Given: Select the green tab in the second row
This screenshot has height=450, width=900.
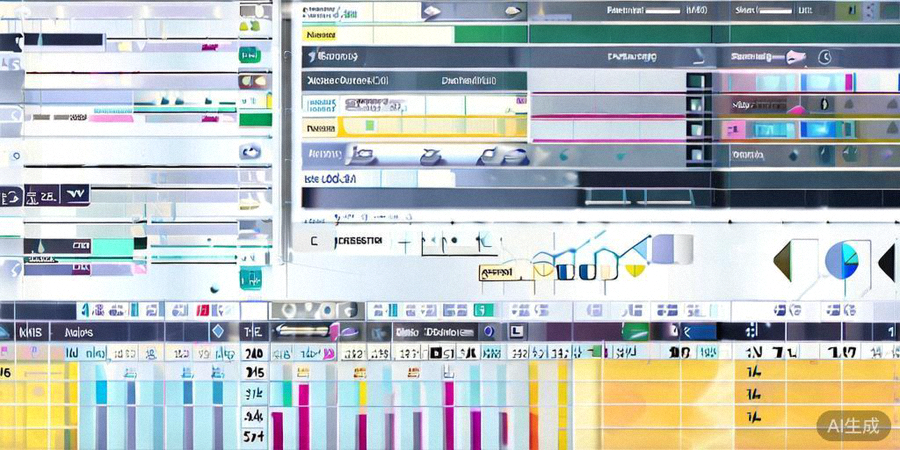Looking at the screenshot, I should click(490, 34).
